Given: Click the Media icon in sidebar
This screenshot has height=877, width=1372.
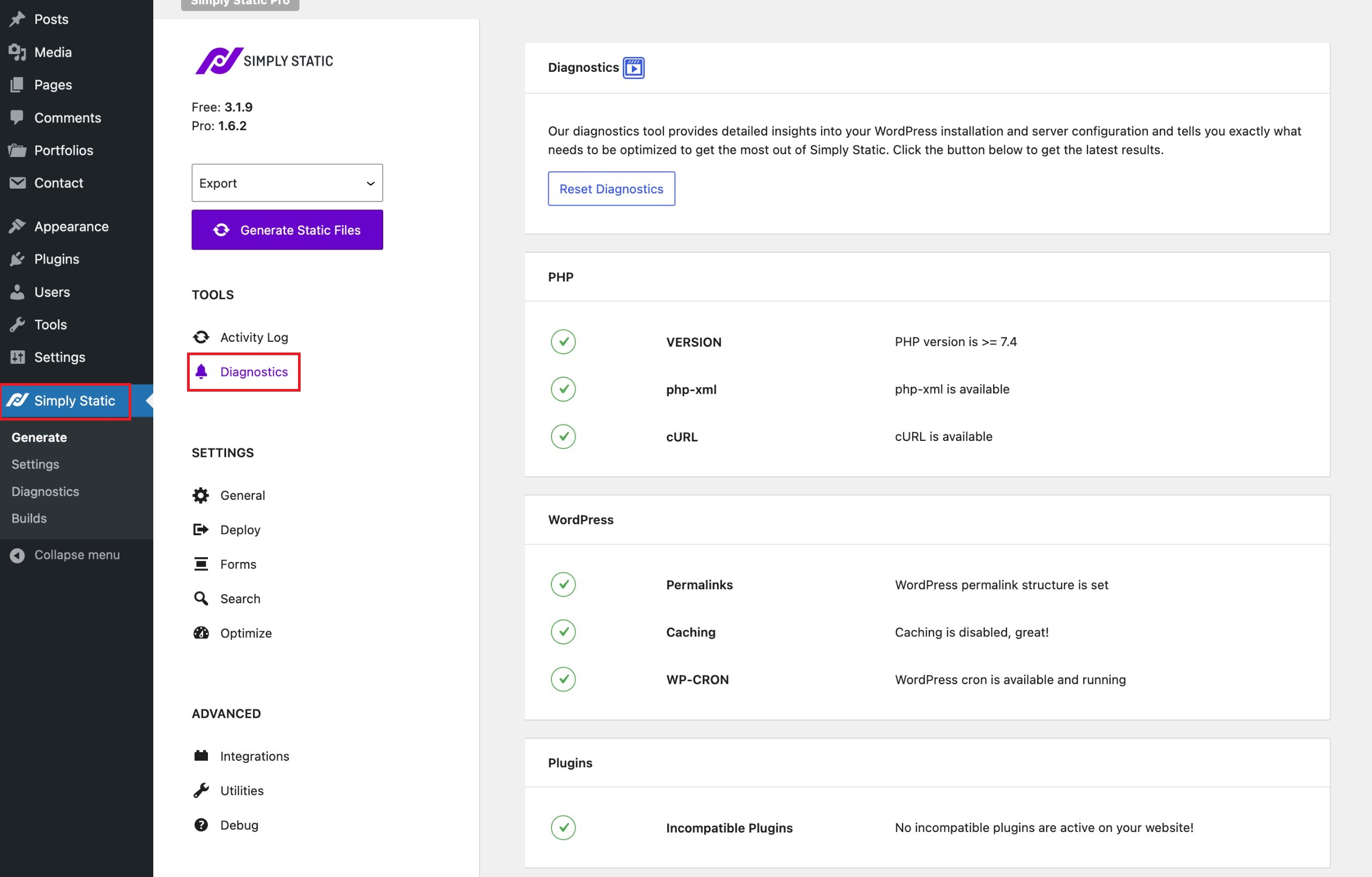Looking at the screenshot, I should [17, 52].
